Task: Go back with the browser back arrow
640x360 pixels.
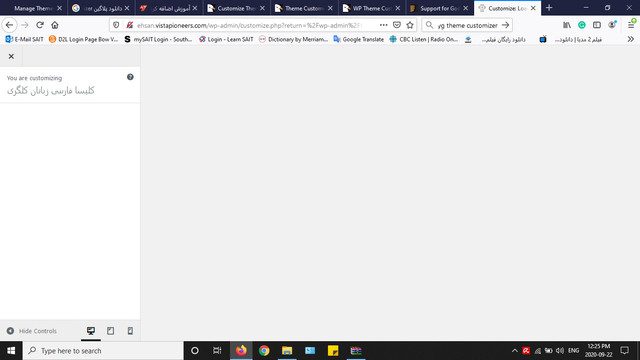Action: 9,25
